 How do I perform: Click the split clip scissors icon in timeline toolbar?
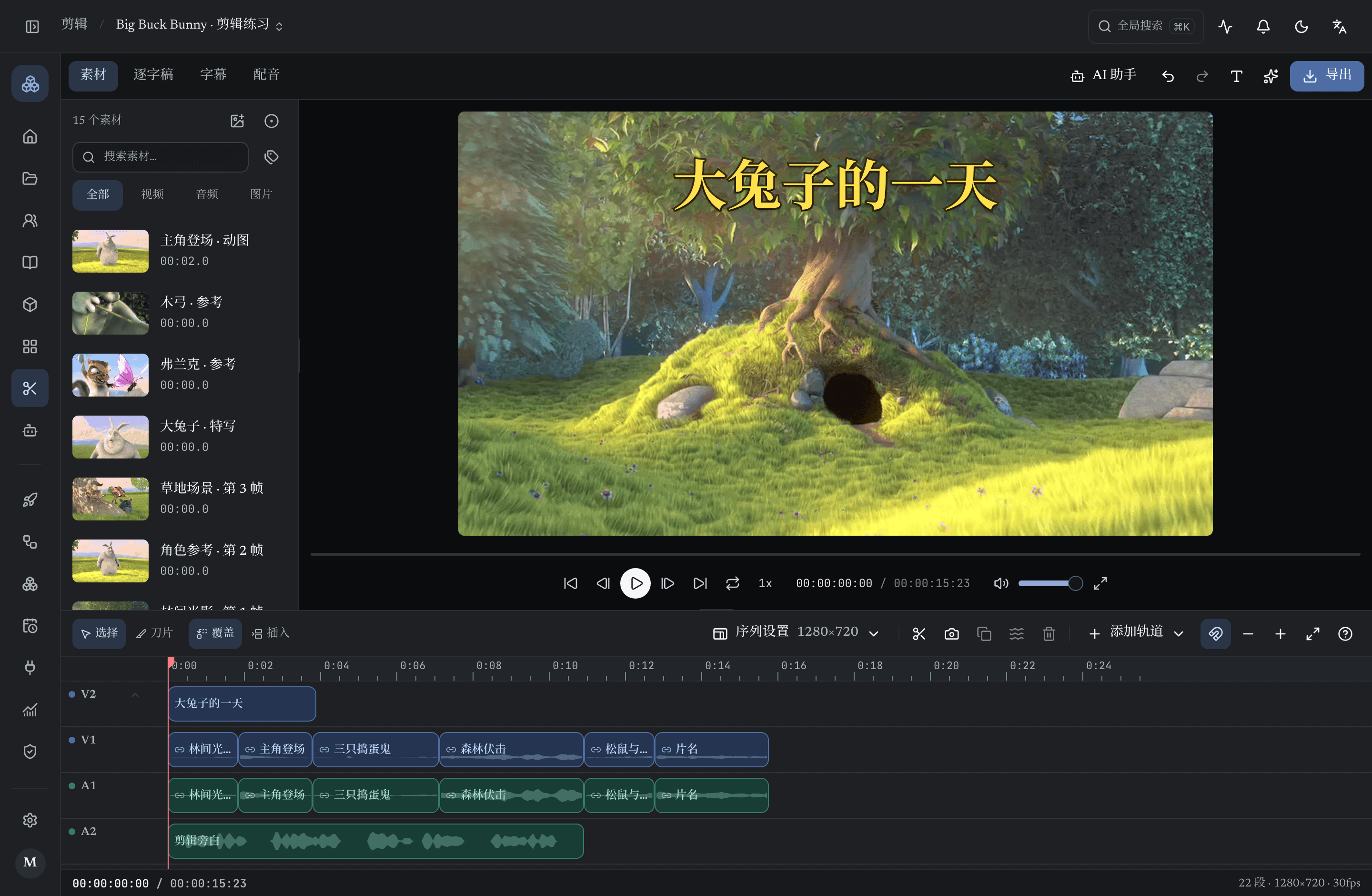(x=919, y=634)
